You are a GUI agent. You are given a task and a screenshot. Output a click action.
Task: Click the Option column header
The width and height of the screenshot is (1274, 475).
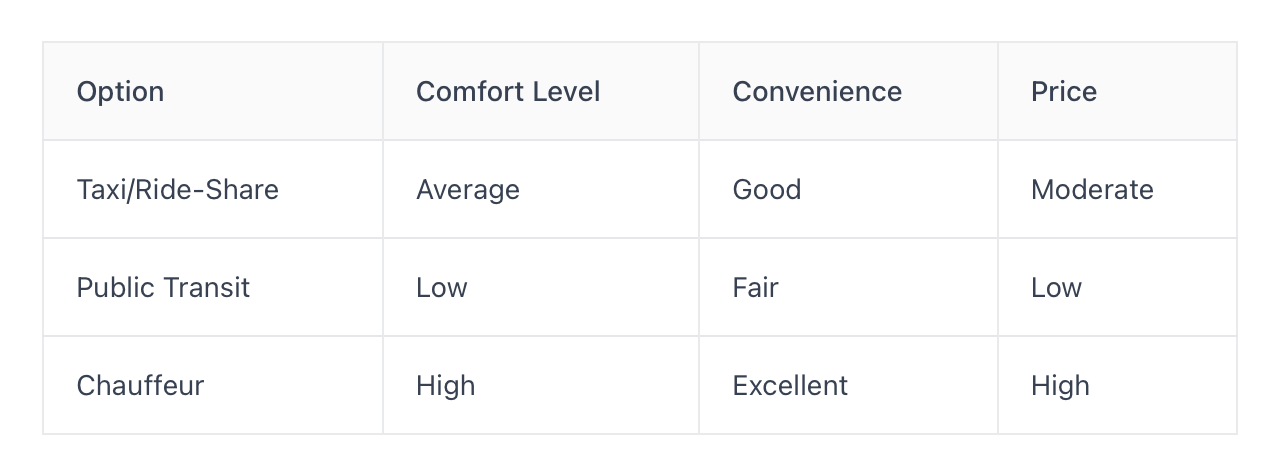[x=120, y=92]
